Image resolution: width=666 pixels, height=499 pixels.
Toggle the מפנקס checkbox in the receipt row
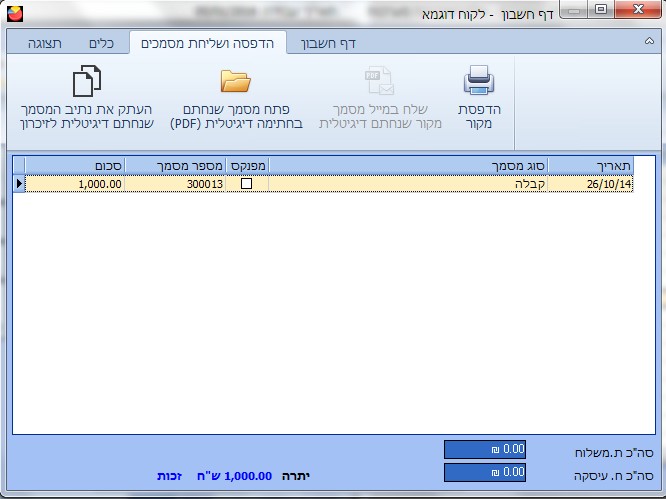[246, 184]
